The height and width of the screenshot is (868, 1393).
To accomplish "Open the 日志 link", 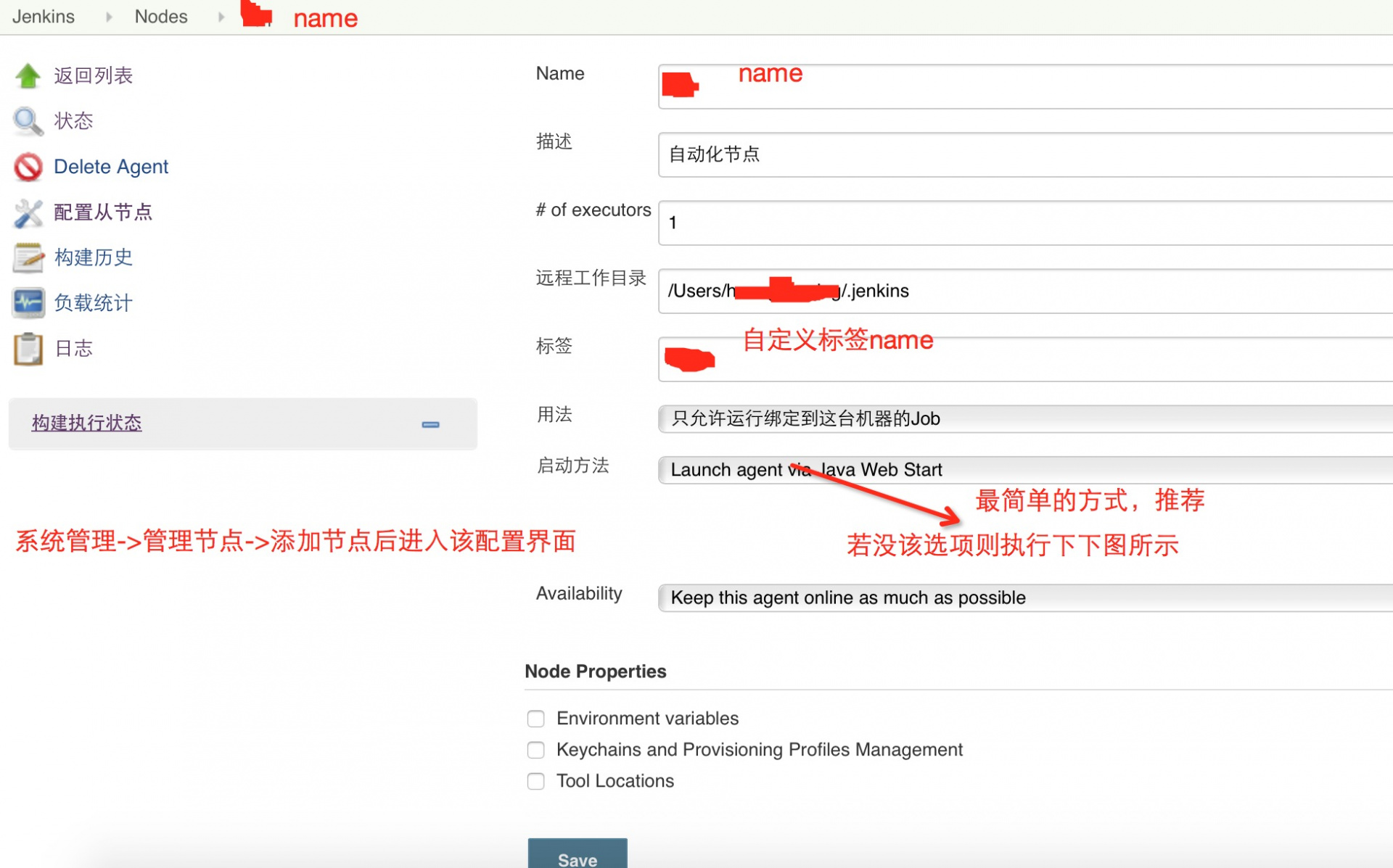I will [x=73, y=349].
